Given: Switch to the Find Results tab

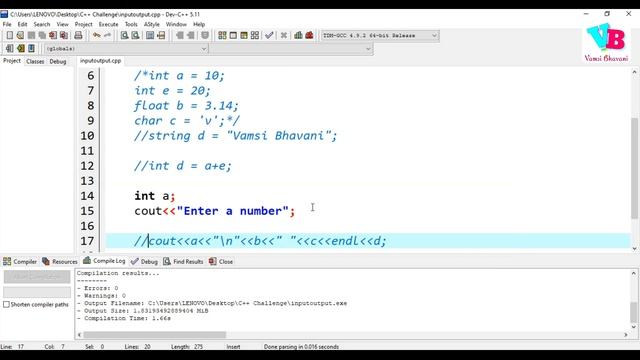Looking at the screenshot, I should coord(183,262).
